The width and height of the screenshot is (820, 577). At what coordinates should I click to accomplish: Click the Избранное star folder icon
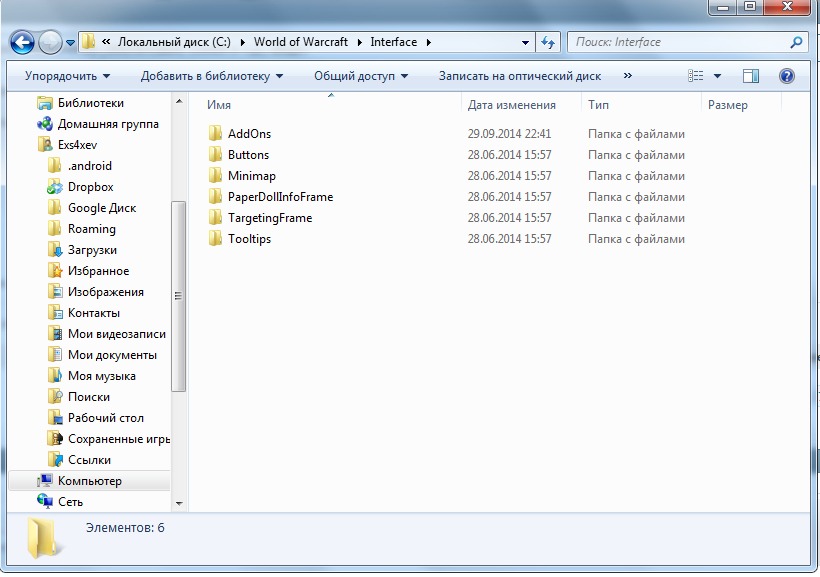click(54, 271)
